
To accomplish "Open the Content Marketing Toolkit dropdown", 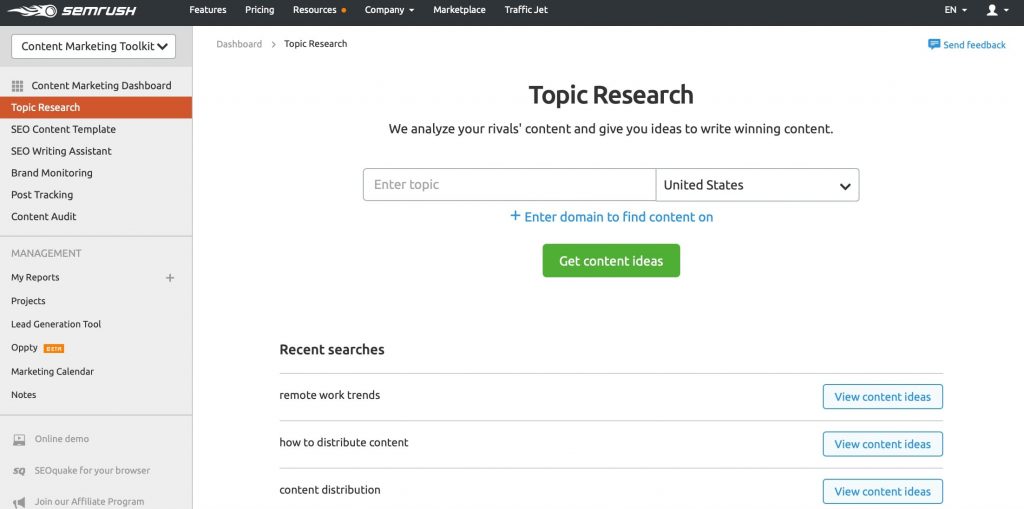I will (93, 46).
